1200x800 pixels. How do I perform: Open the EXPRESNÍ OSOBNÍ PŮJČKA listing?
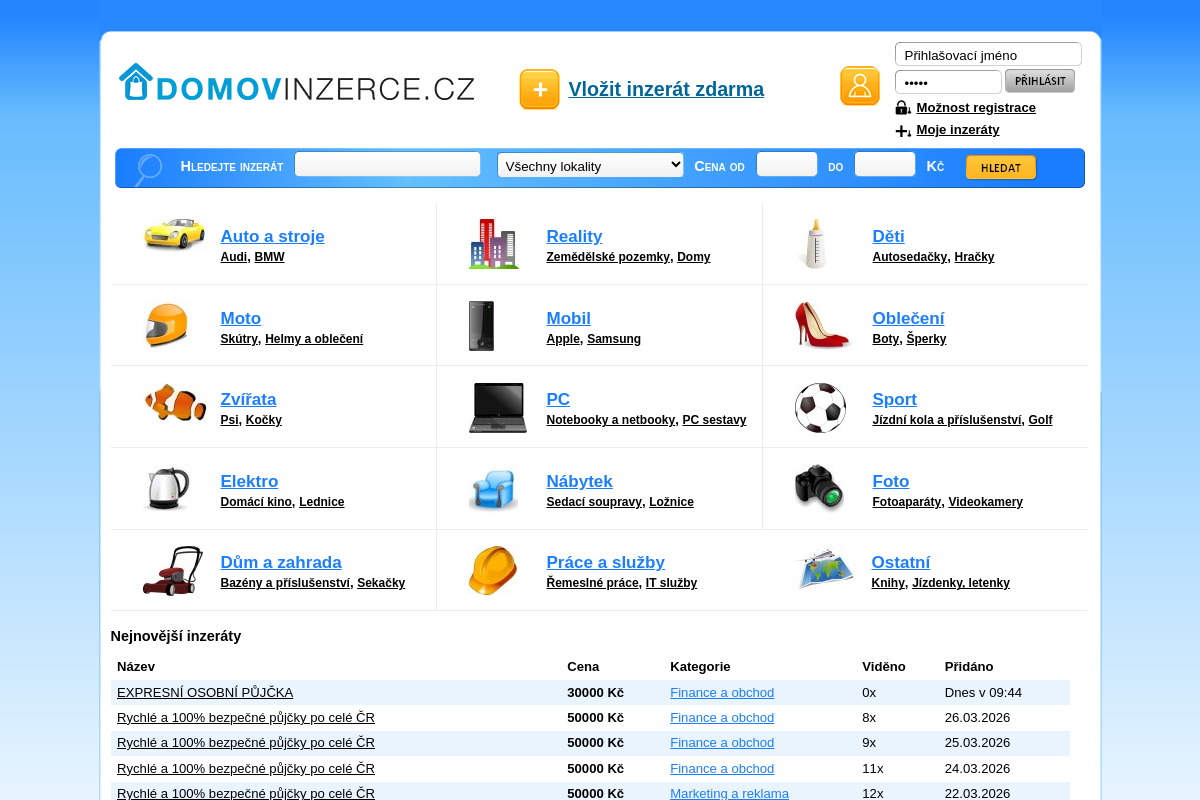[204, 692]
